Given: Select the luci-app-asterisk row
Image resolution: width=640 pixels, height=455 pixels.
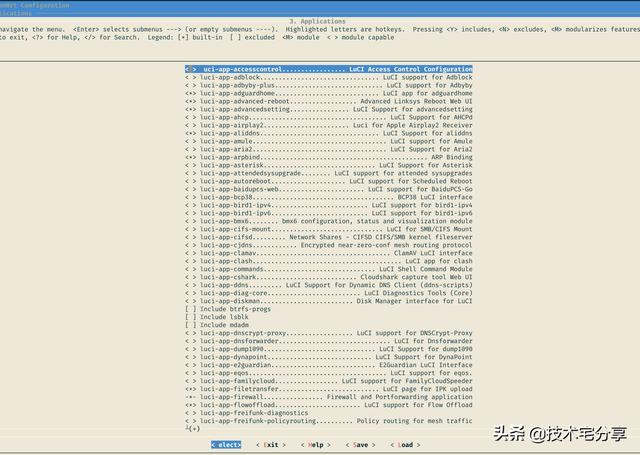Looking at the screenshot, I should click(x=329, y=165).
